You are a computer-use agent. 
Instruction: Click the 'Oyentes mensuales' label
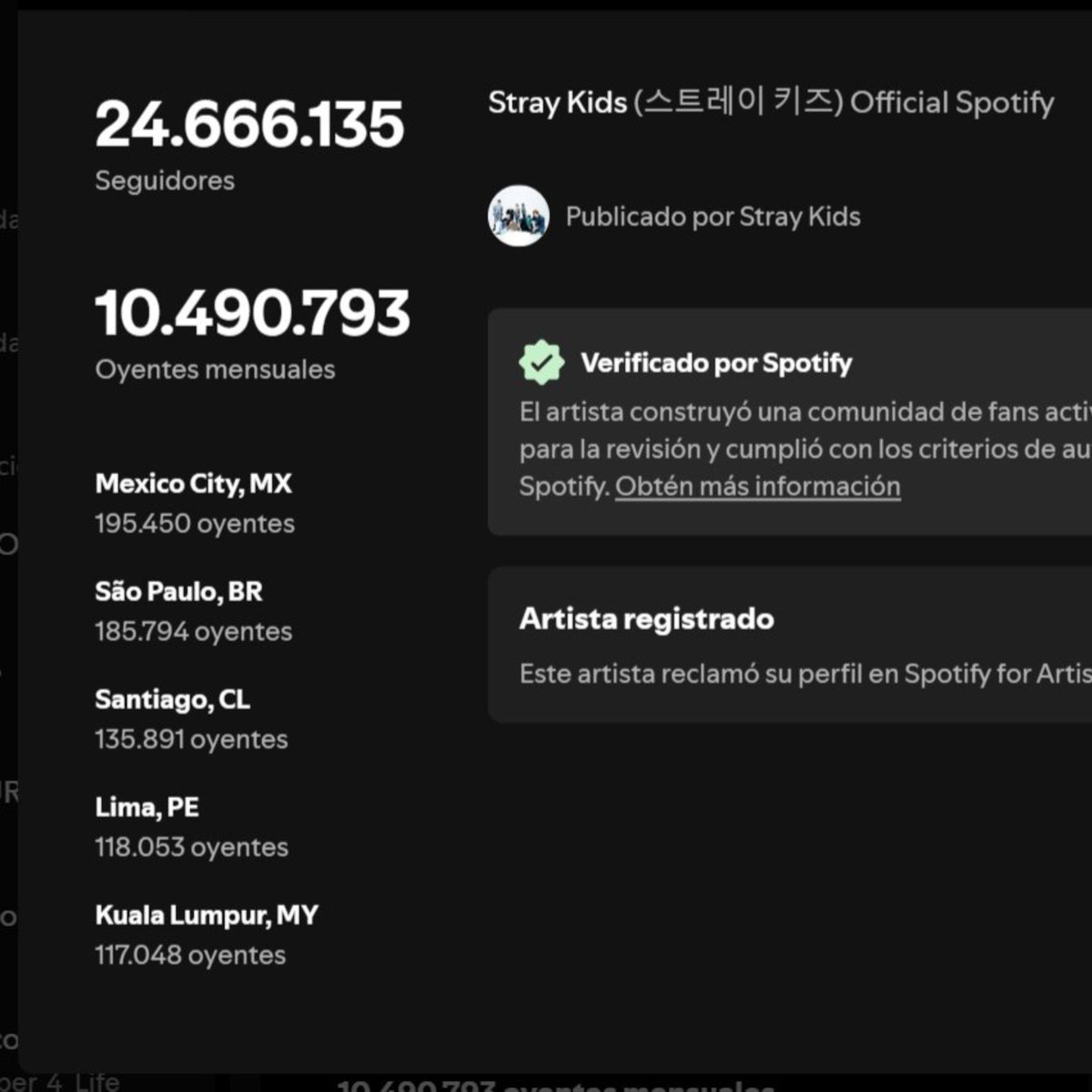click(215, 369)
